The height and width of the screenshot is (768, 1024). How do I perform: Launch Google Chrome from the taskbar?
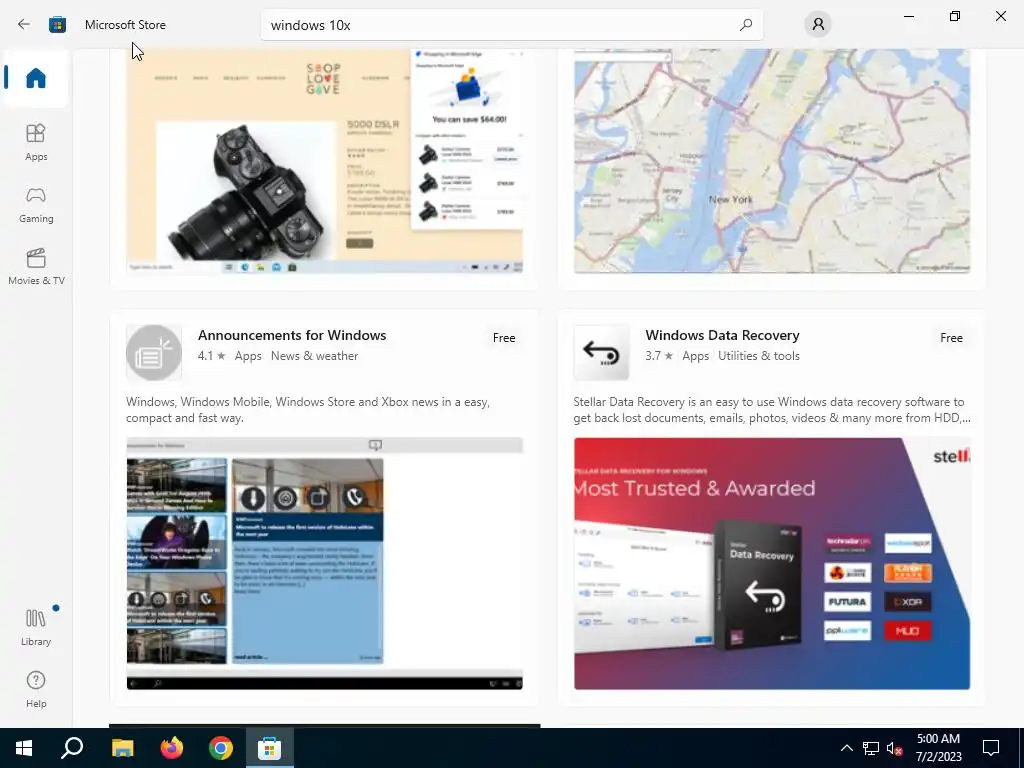pyautogui.click(x=221, y=748)
